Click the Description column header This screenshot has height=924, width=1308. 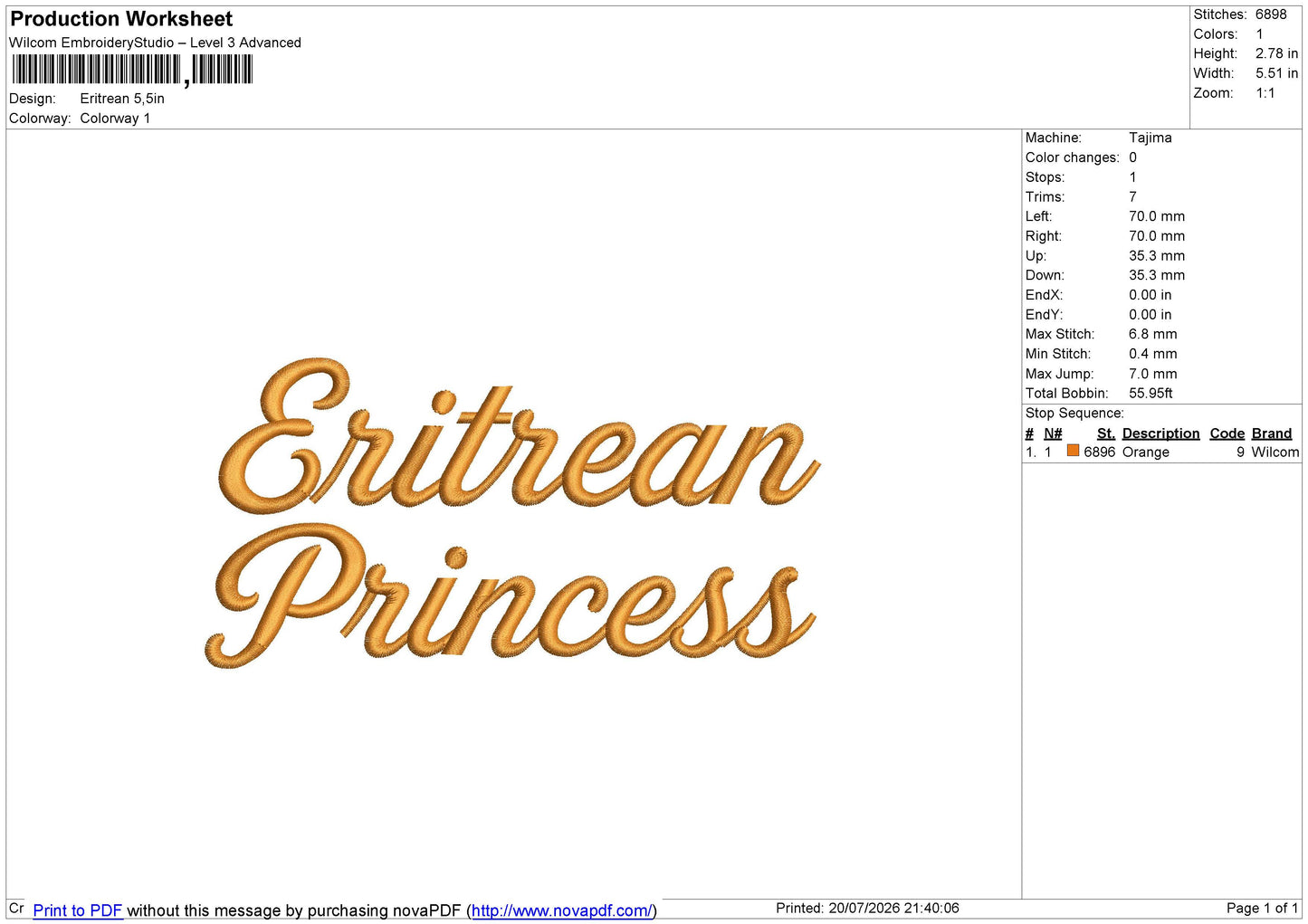pos(1160,433)
